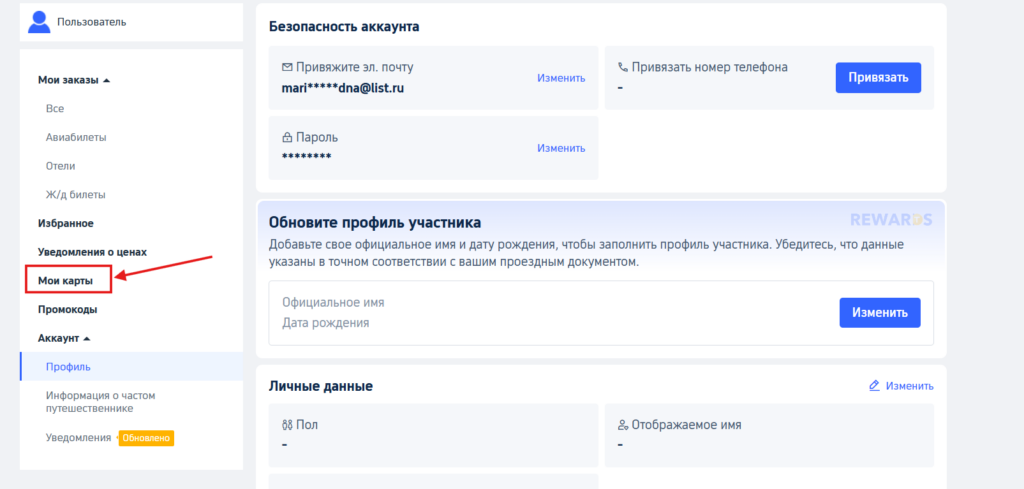Select Промокоды in the sidebar
Viewport: 1024px width, 489px height.
pos(68,310)
